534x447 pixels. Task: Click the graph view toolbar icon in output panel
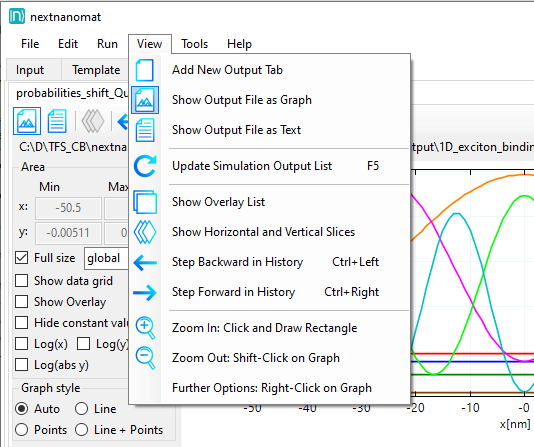(27, 121)
